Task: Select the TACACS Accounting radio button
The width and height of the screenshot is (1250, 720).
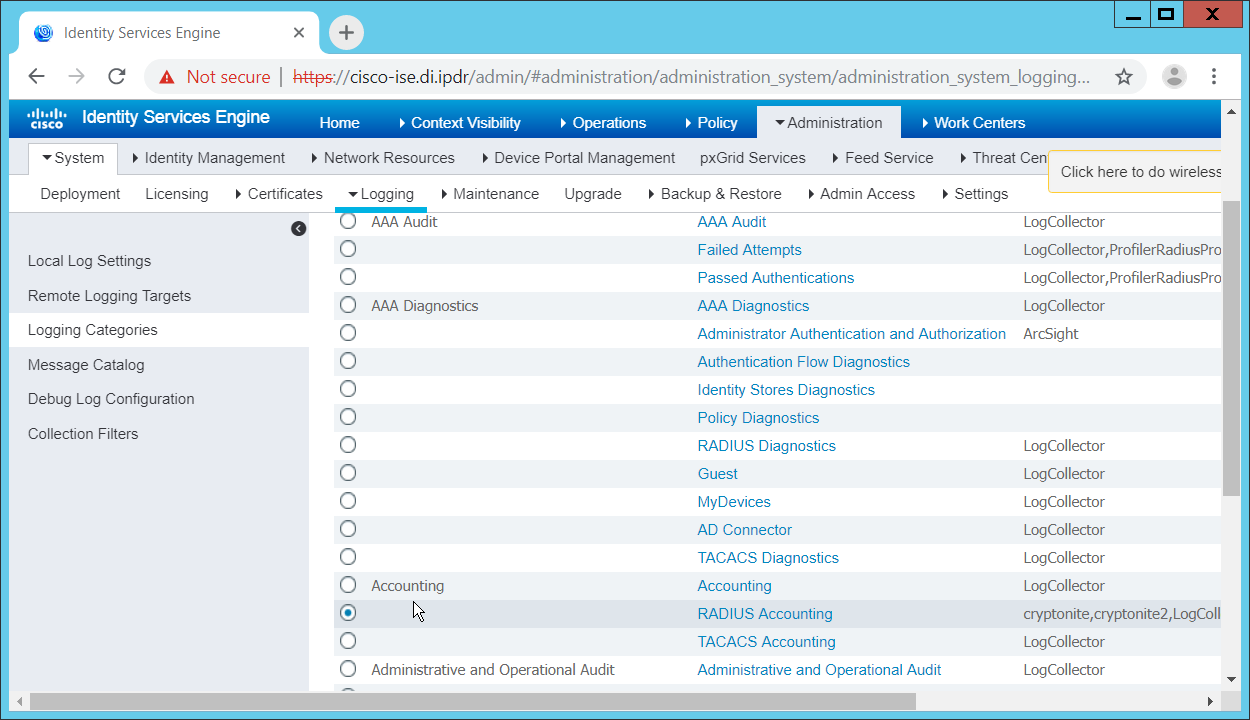Action: tap(348, 641)
